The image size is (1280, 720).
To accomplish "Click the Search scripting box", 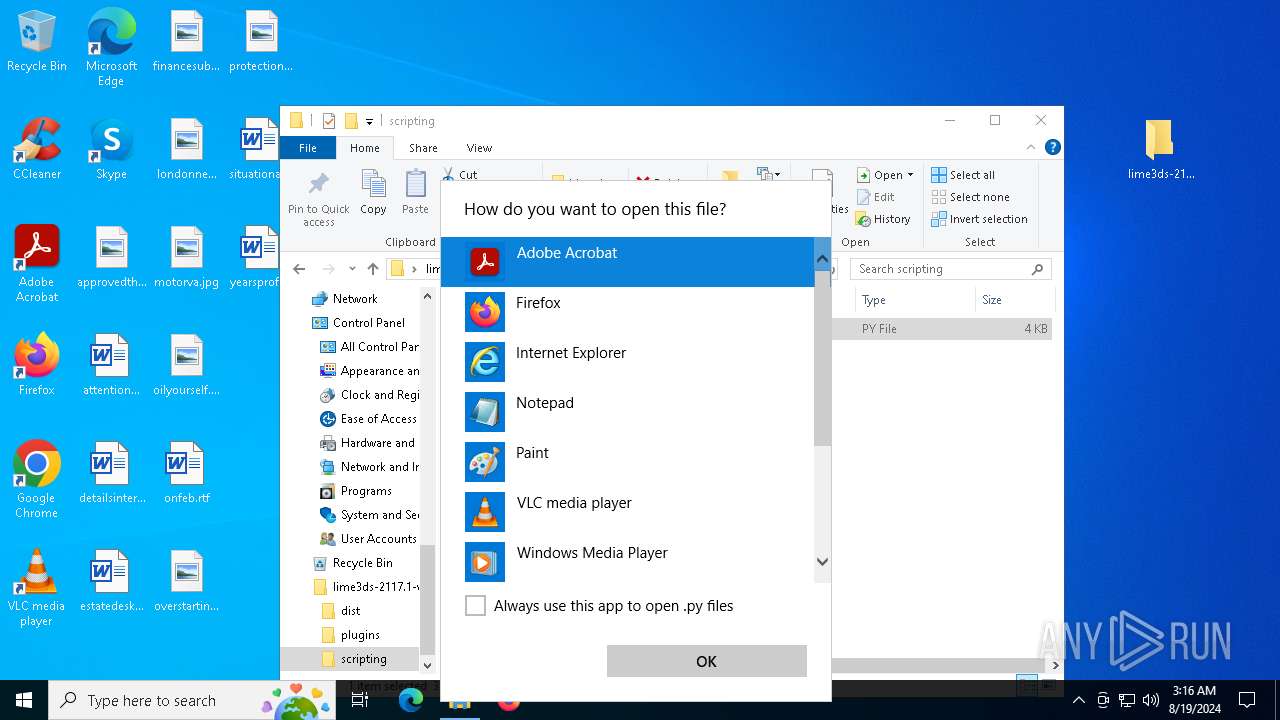I will click(x=950, y=269).
